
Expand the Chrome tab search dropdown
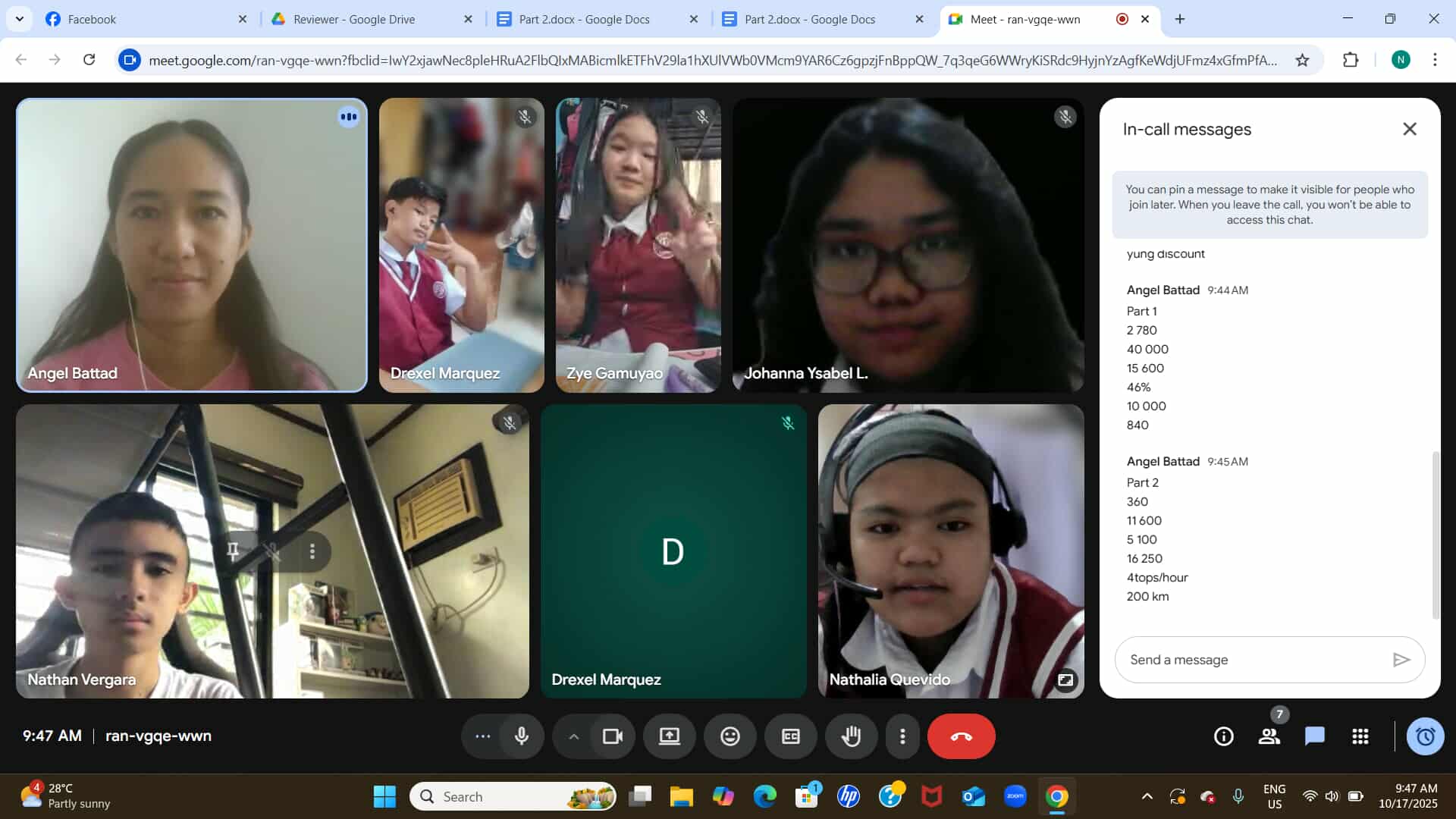tap(19, 19)
